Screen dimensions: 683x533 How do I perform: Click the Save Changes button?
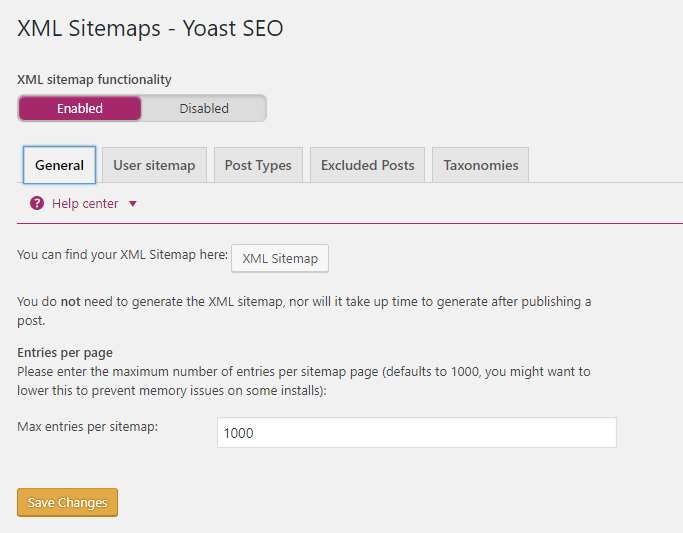68,502
